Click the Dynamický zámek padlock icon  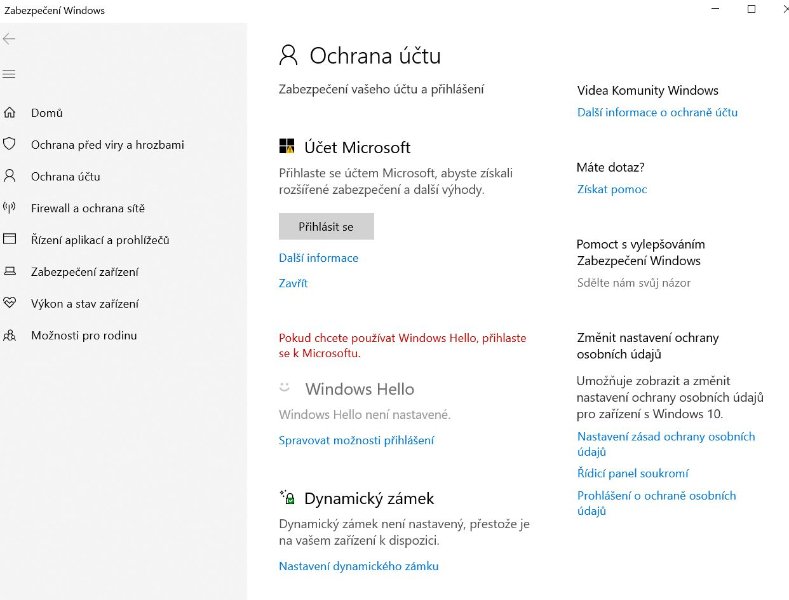pyautogui.click(x=287, y=497)
